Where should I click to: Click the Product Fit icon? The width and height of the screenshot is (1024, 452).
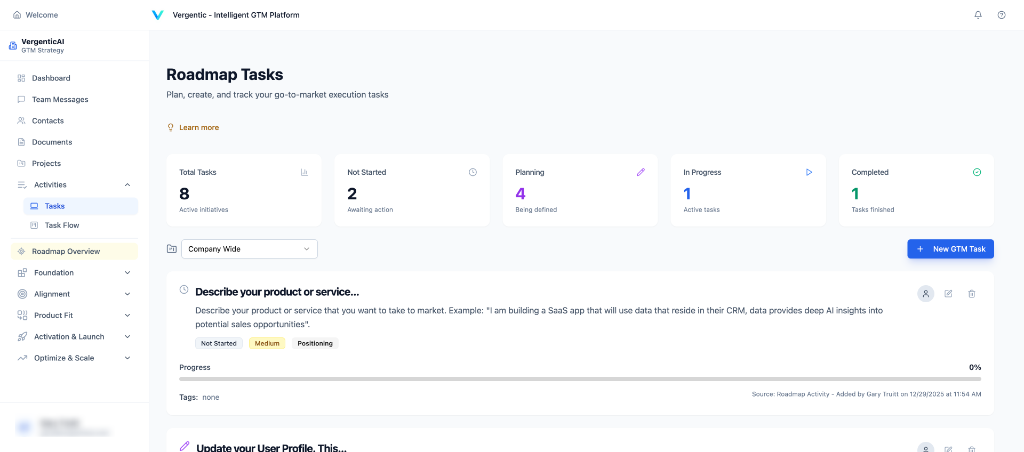22,315
